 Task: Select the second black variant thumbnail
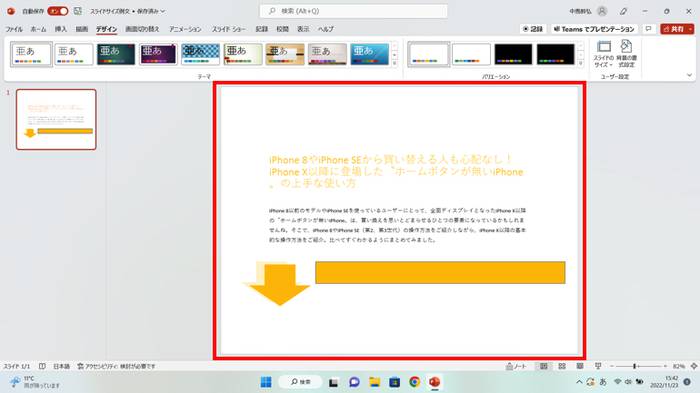tap(555, 54)
